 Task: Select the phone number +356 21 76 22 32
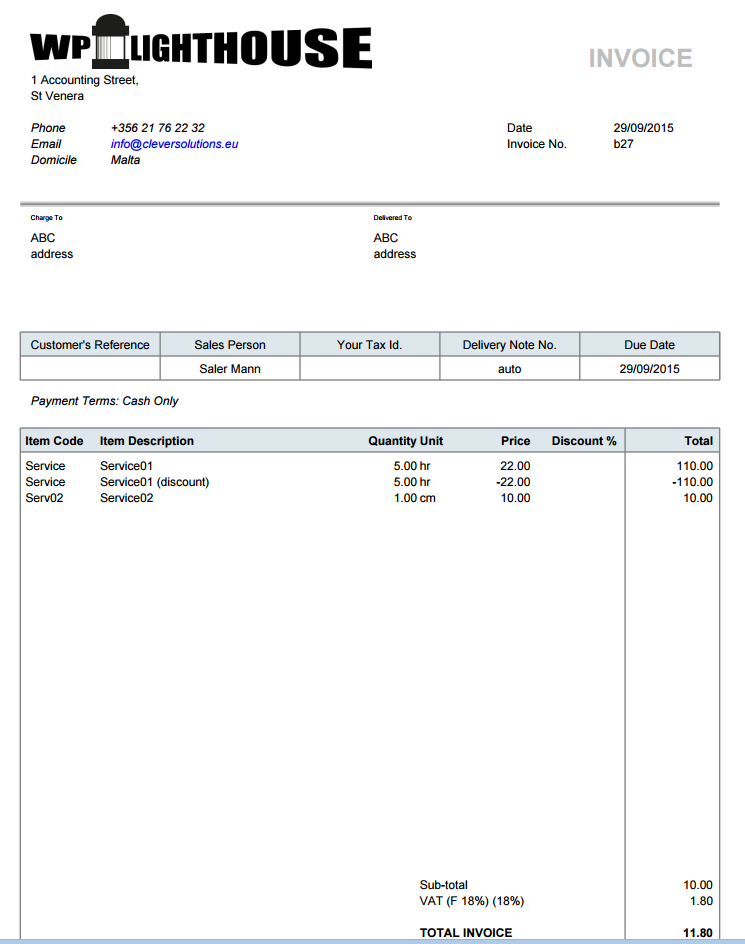[x=158, y=128]
